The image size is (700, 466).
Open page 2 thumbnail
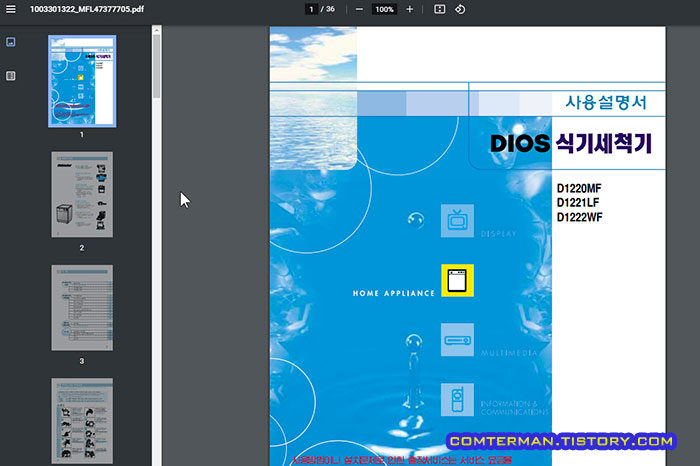point(82,195)
